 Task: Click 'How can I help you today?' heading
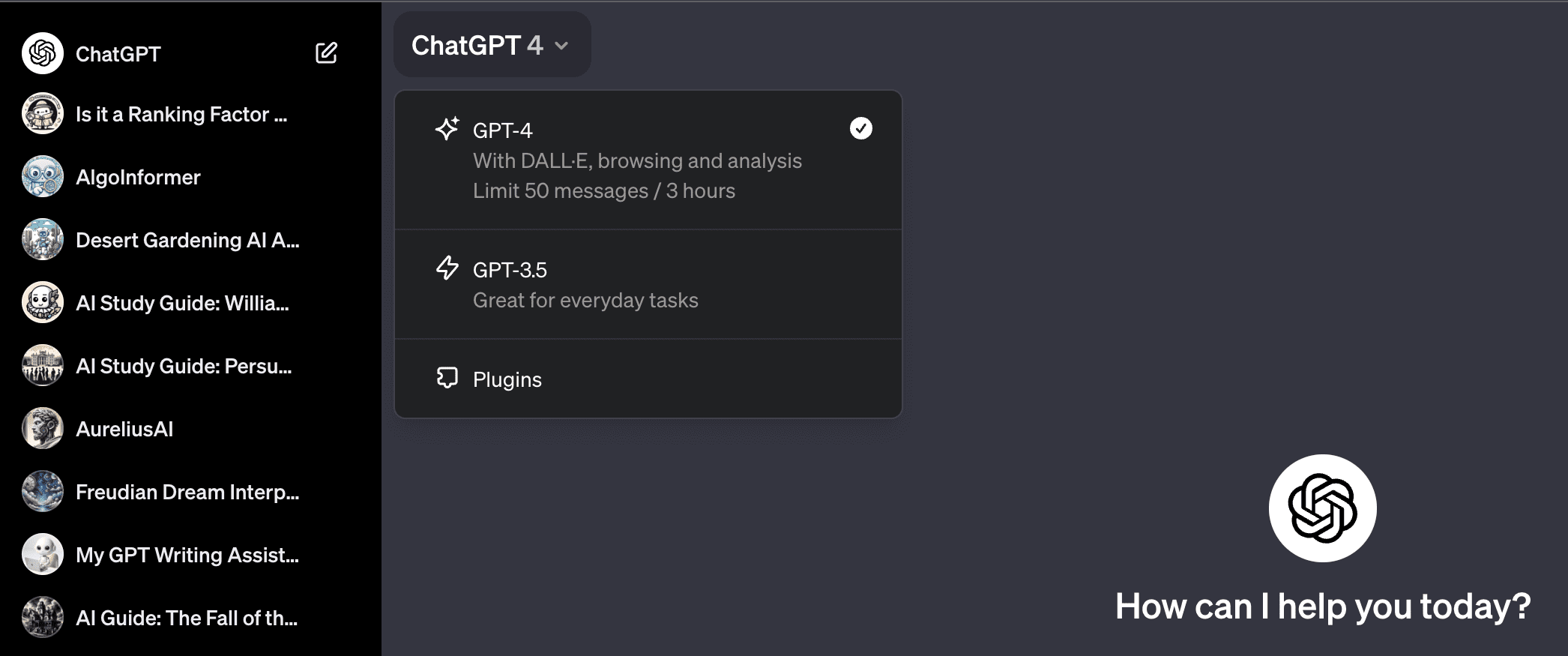coord(1323,606)
